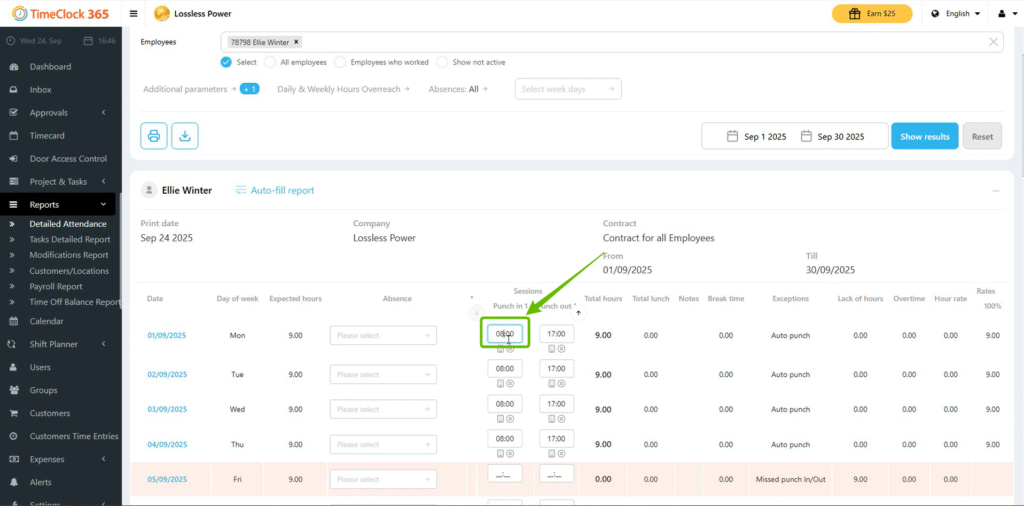Open Inbox from the sidebar

[41, 89]
